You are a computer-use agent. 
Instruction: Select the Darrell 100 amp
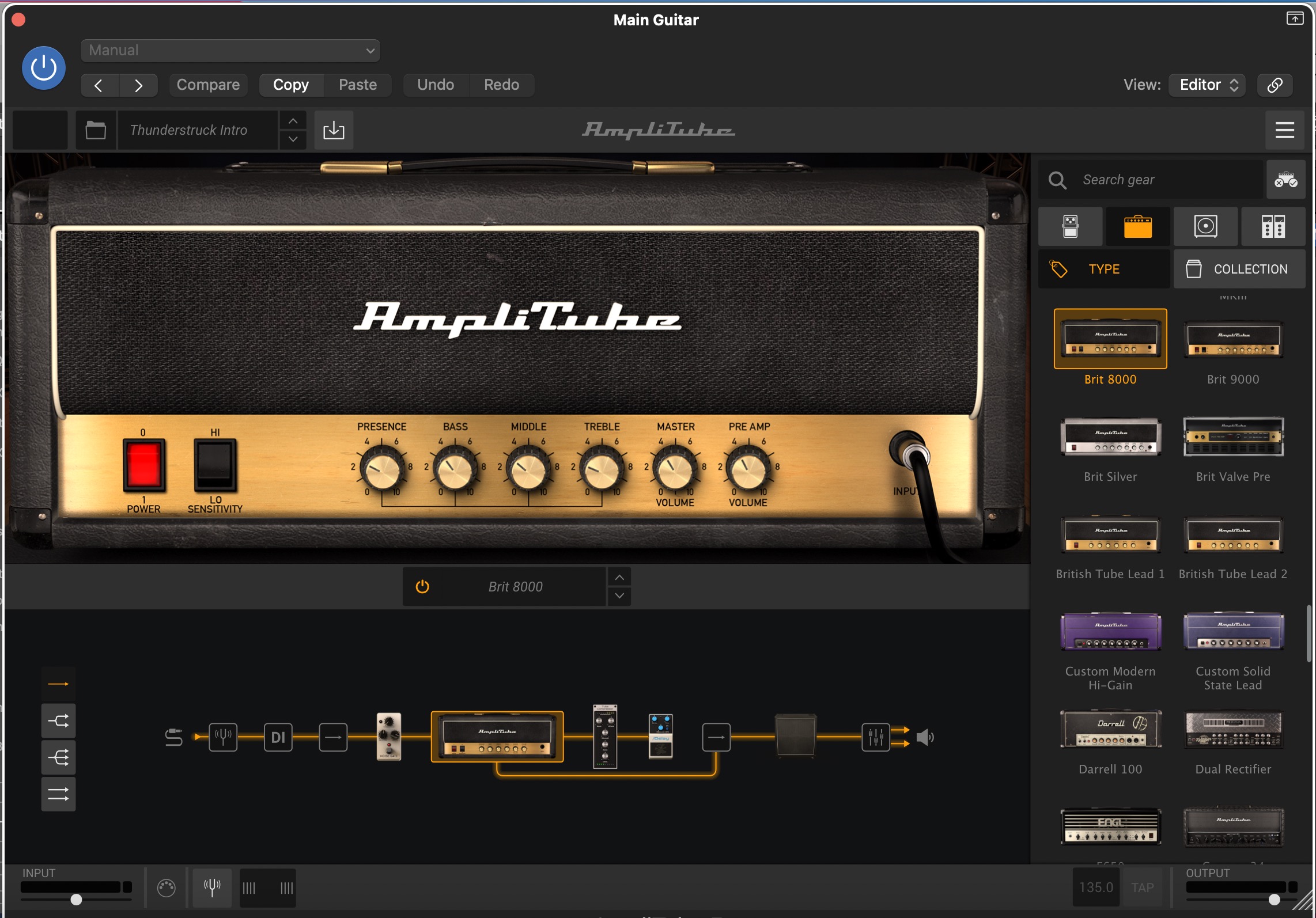coord(1110,729)
